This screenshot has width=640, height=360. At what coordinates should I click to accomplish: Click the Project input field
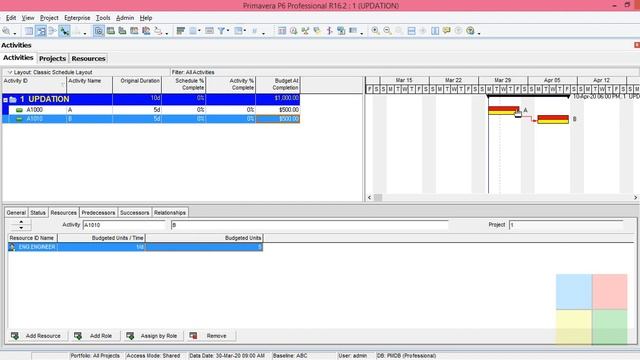coord(566,225)
